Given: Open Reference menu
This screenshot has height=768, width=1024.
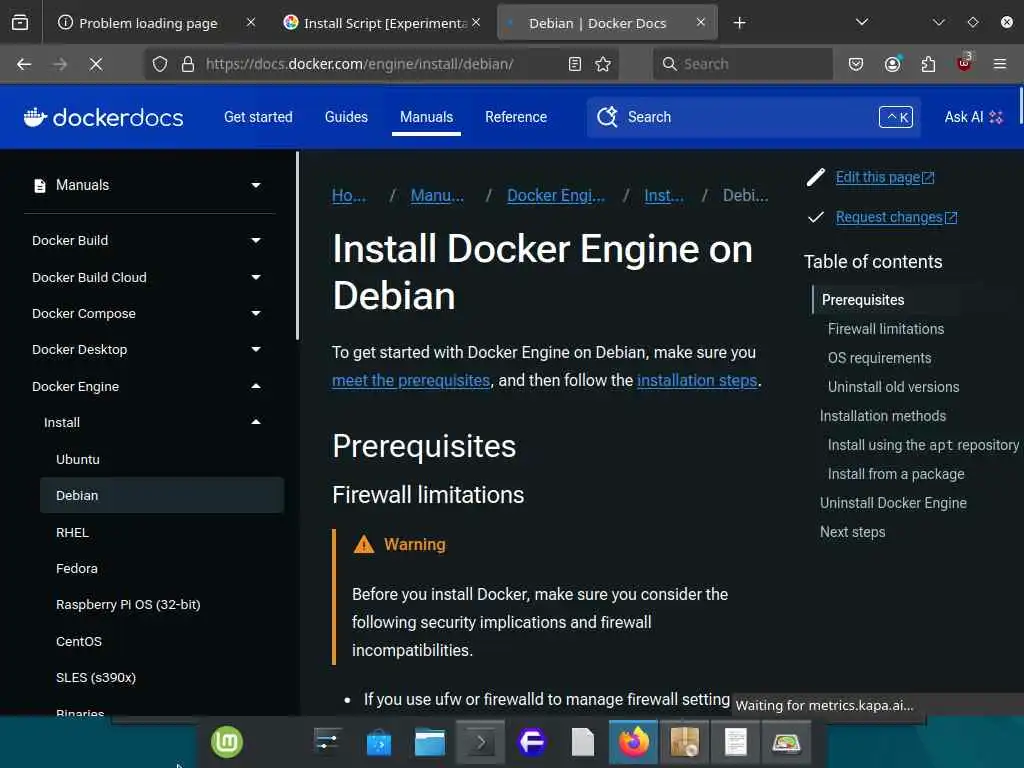Looking at the screenshot, I should (x=516, y=117).
